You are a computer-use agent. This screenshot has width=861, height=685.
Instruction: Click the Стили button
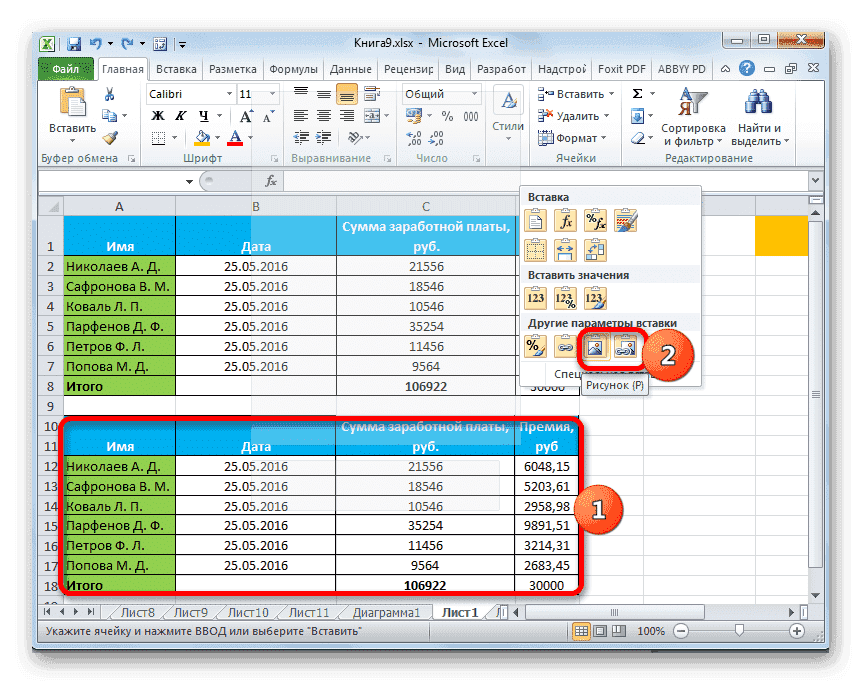click(x=506, y=110)
